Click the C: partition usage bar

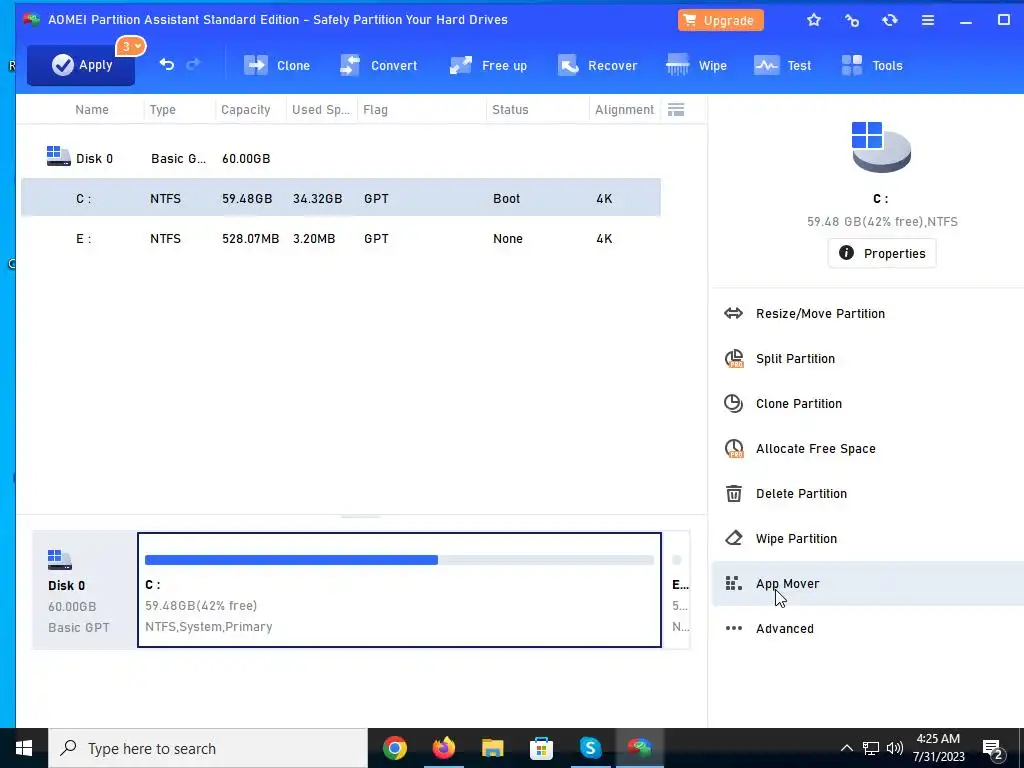[x=399, y=560]
